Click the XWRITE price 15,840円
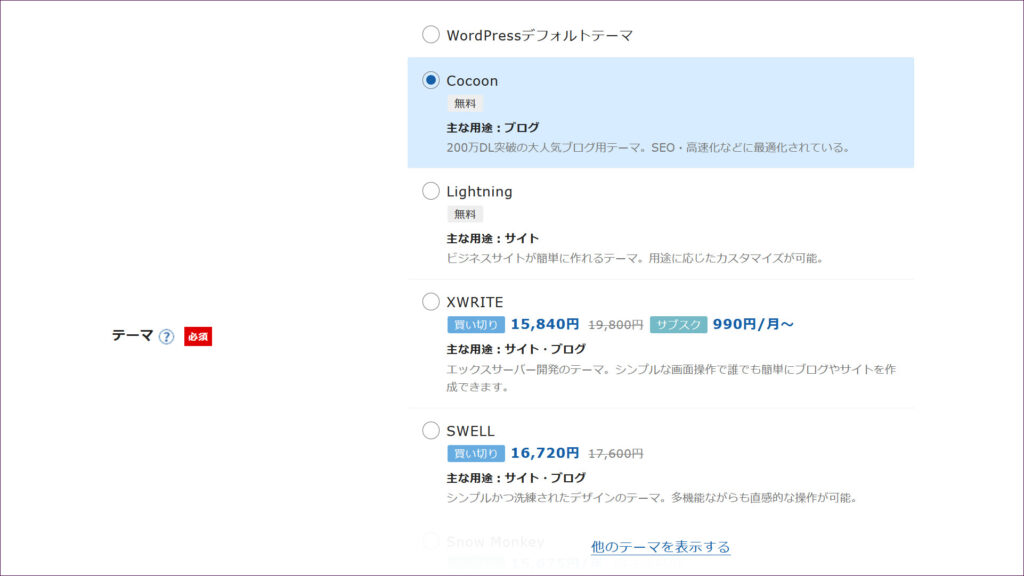Screen dimensions: 1024x576 545,324
